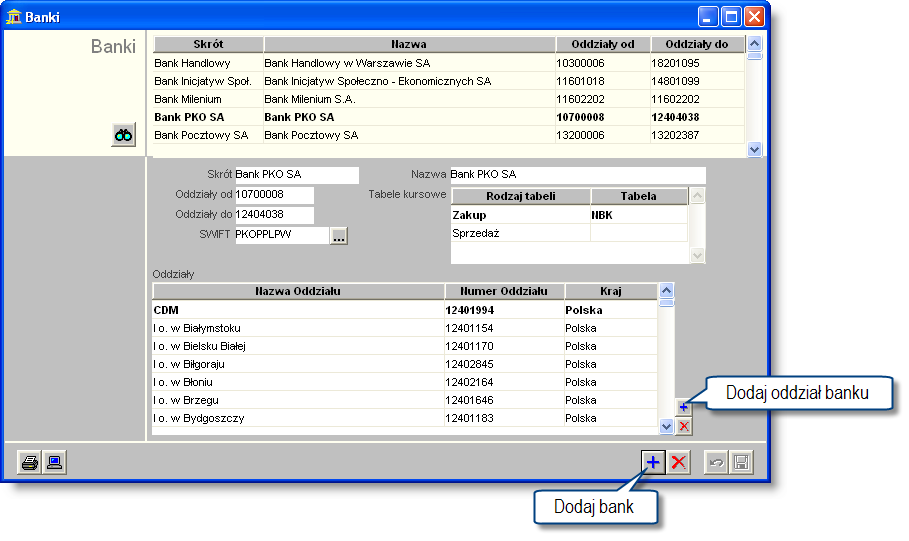Sort banks by the Nazwa column header
This screenshot has width=909, height=541.
409,44
